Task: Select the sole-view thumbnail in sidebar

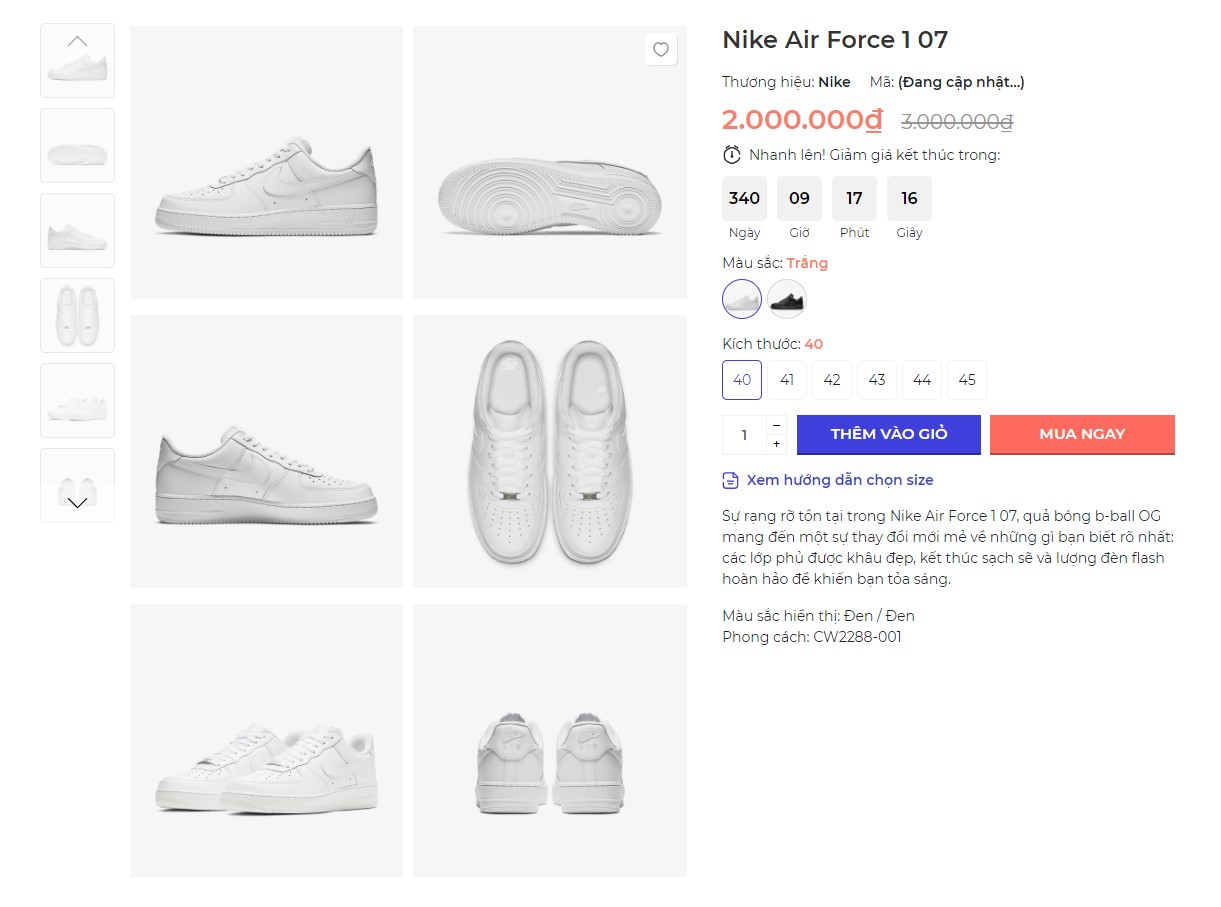Action: (x=77, y=146)
